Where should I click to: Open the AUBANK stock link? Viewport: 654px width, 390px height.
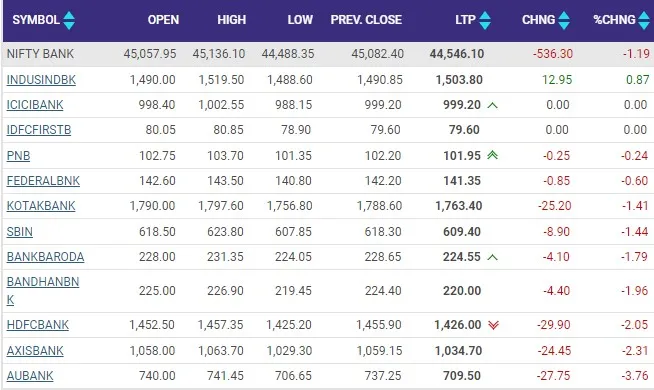pos(30,376)
